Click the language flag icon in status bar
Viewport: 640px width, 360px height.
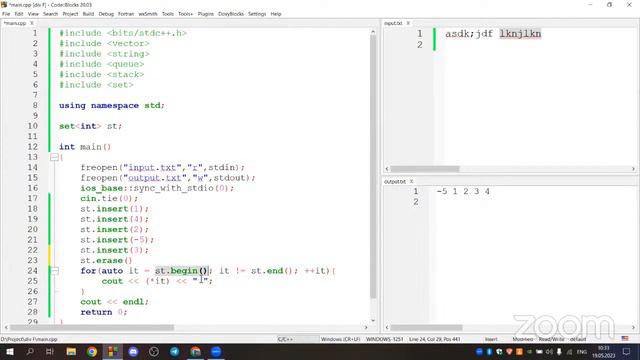tap(625, 338)
